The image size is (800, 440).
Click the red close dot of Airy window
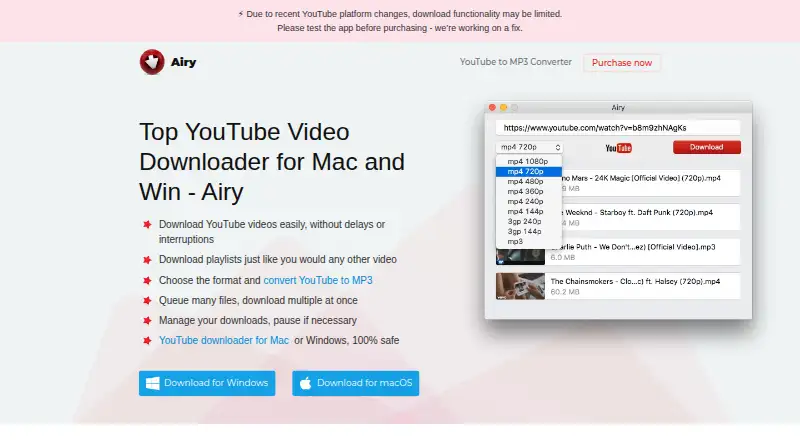[x=492, y=108]
